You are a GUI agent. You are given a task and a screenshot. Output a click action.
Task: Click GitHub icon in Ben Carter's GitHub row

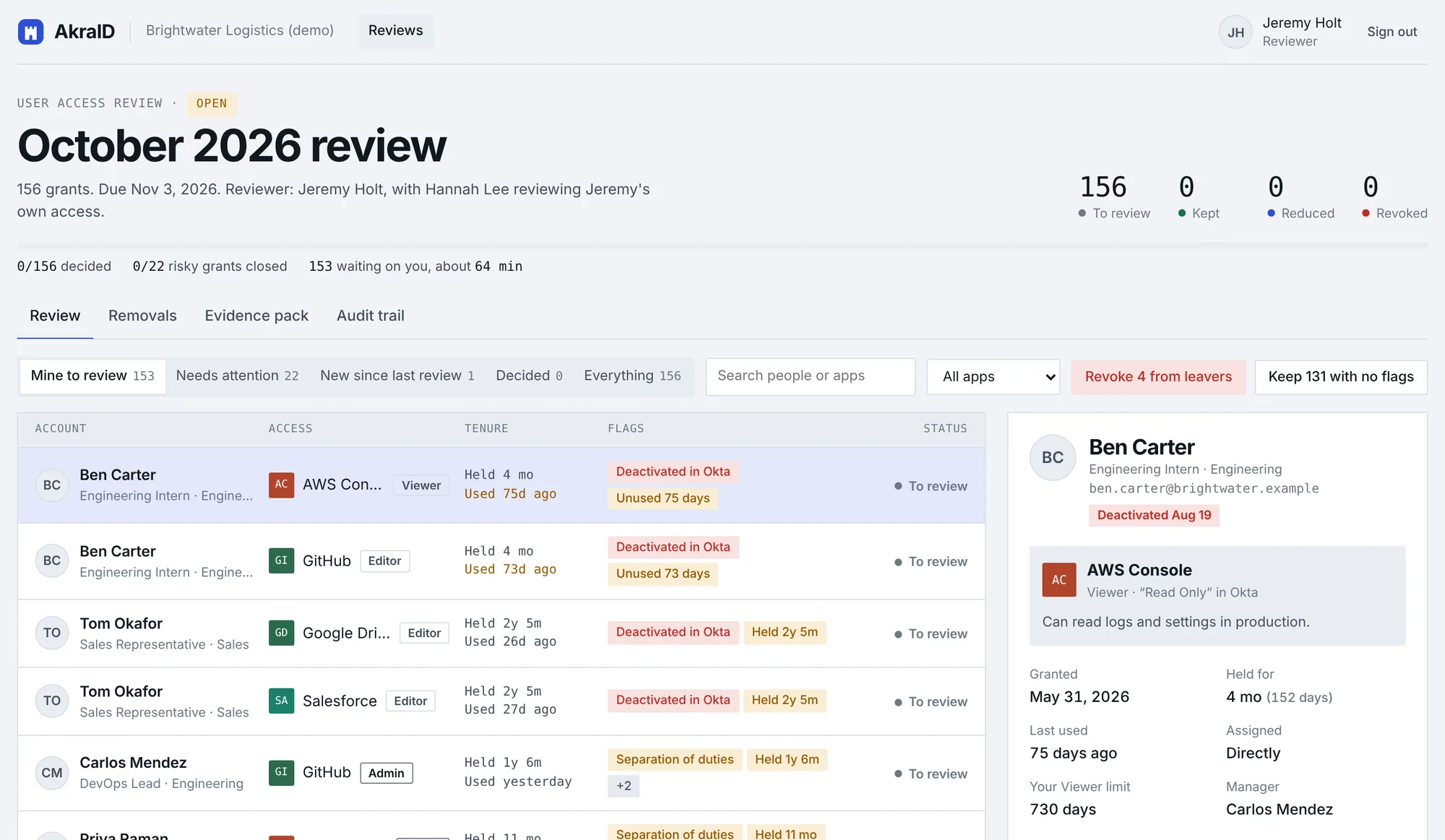pos(281,560)
